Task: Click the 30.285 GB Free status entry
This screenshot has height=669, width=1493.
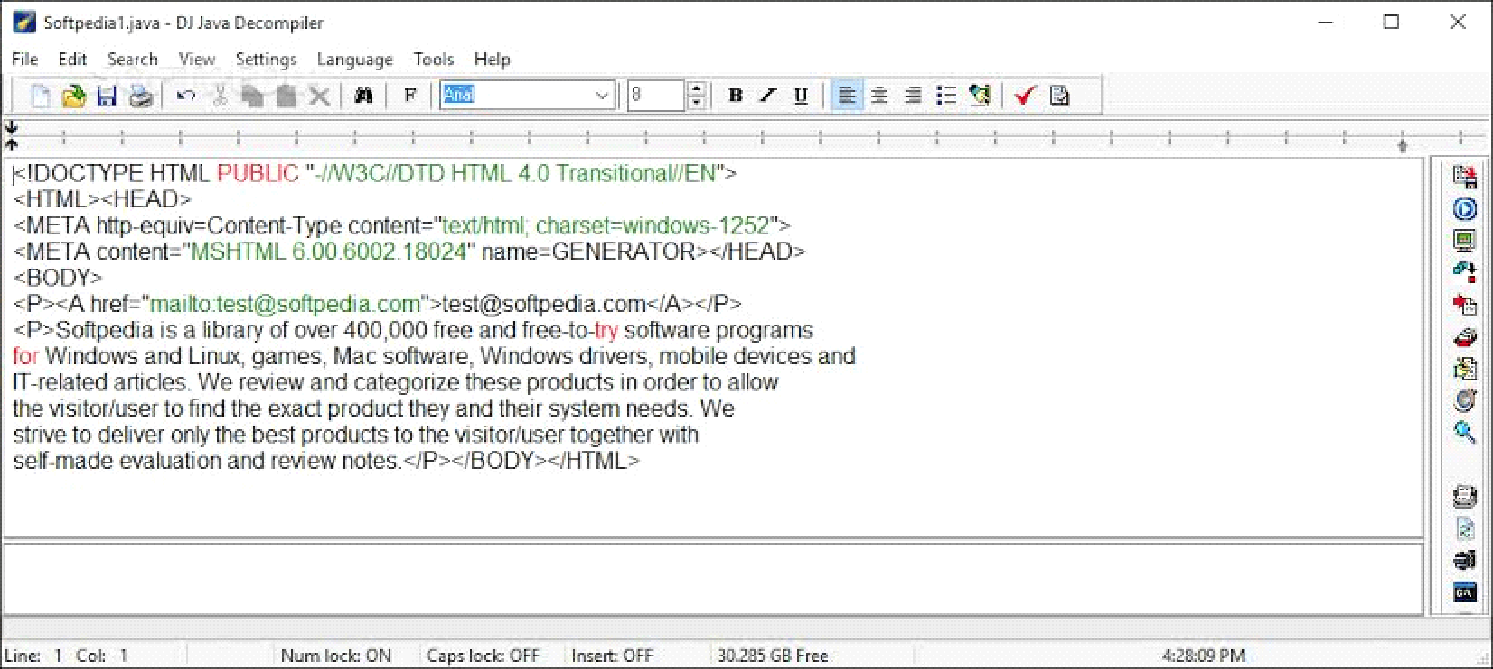Action: point(773,656)
